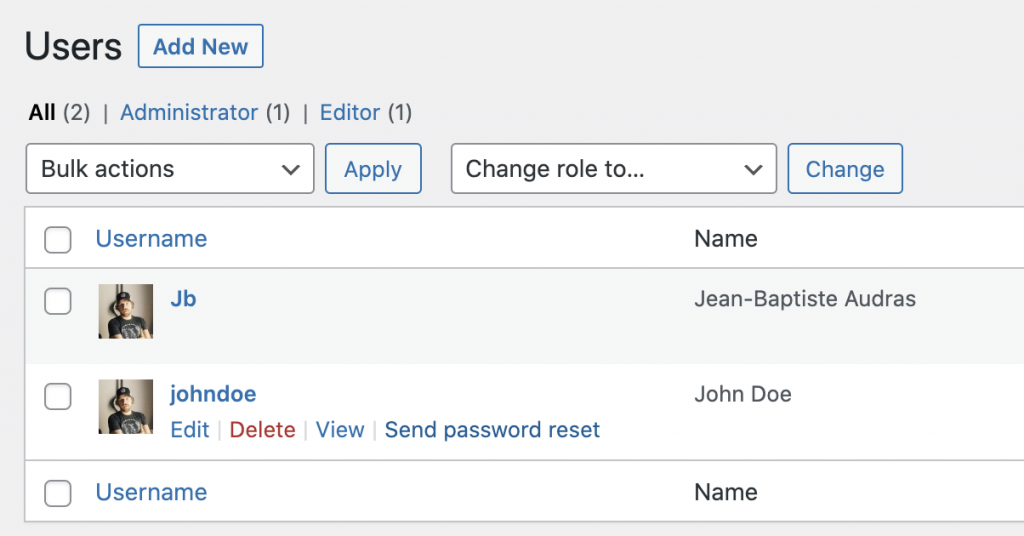
Task: Delete the johndoe user
Action: [x=262, y=430]
